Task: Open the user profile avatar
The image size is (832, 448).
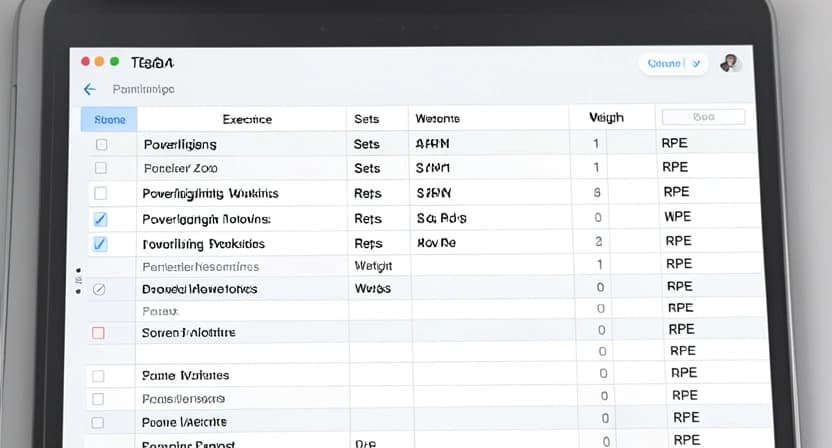Action: (x=731, y=63)
